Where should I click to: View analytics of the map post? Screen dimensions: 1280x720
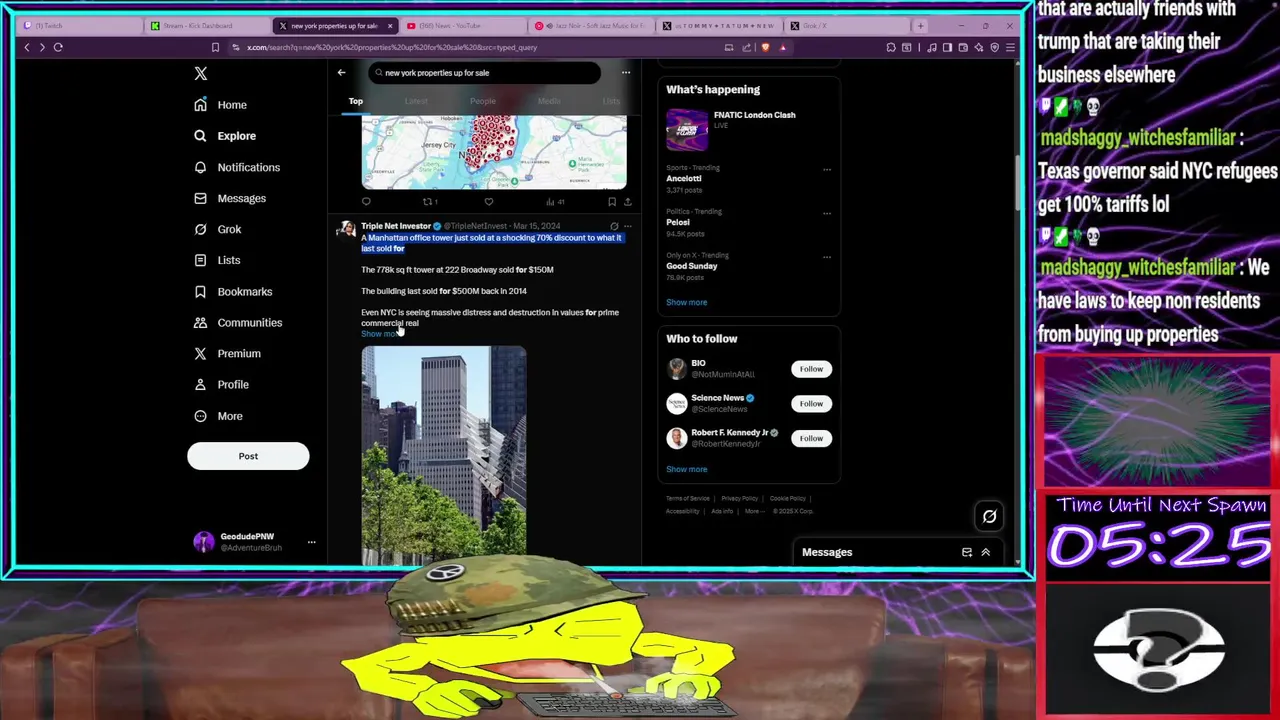(x=555, y=202)
